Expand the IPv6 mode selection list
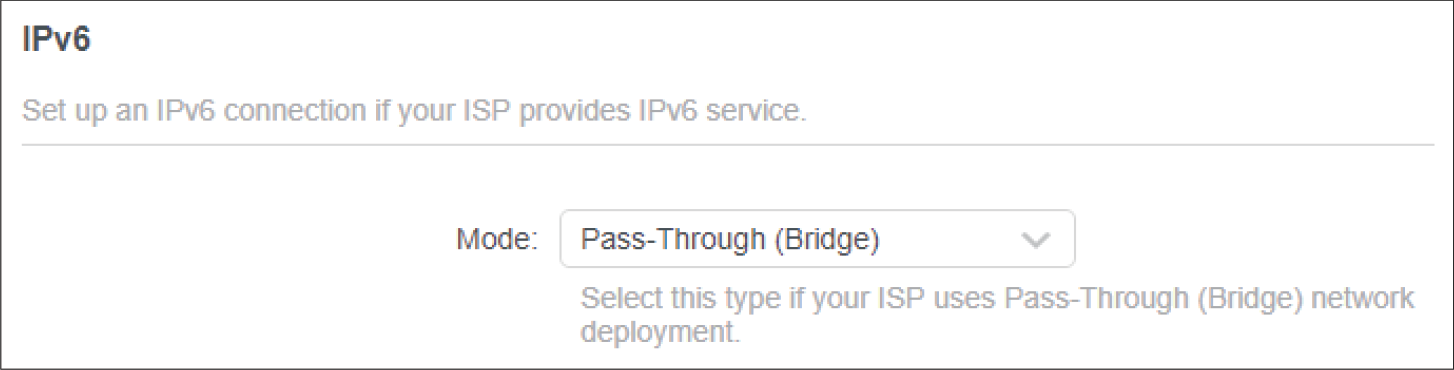This screenshot has width=1454, height=370. pos(817,239)
